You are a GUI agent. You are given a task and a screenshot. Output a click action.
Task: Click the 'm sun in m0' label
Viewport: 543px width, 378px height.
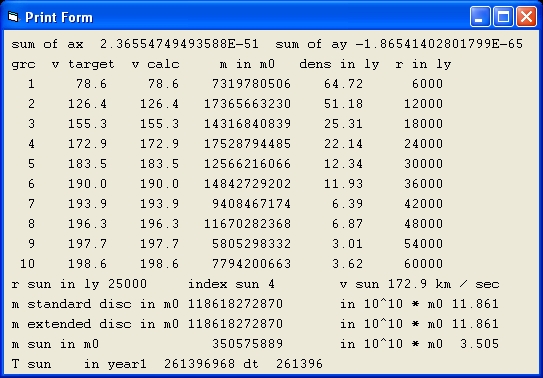[x=55, y=344]
